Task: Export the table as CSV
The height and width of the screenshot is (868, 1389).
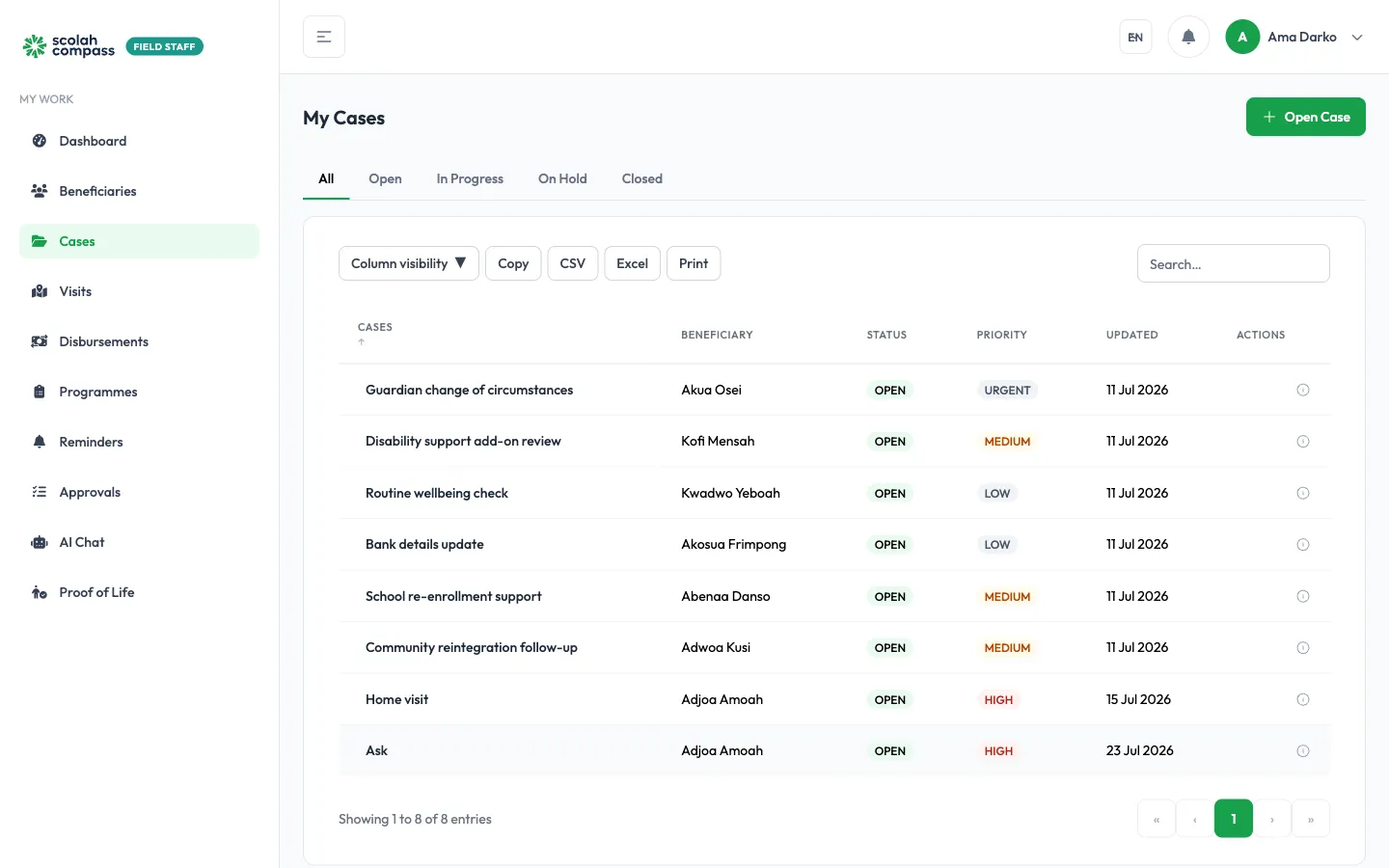Action: (573, 263)
